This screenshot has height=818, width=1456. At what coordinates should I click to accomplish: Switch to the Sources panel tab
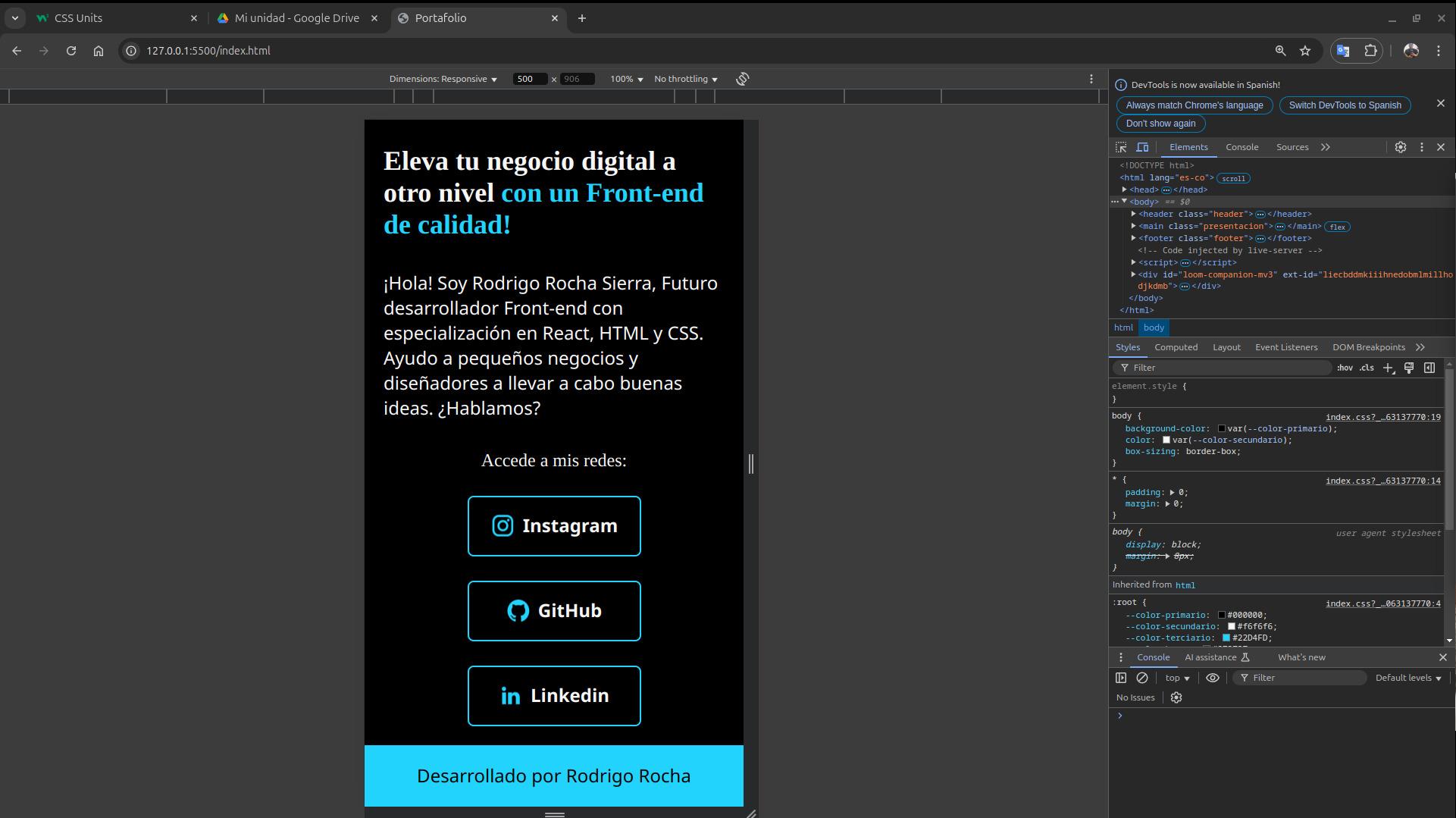(1292, 147)
